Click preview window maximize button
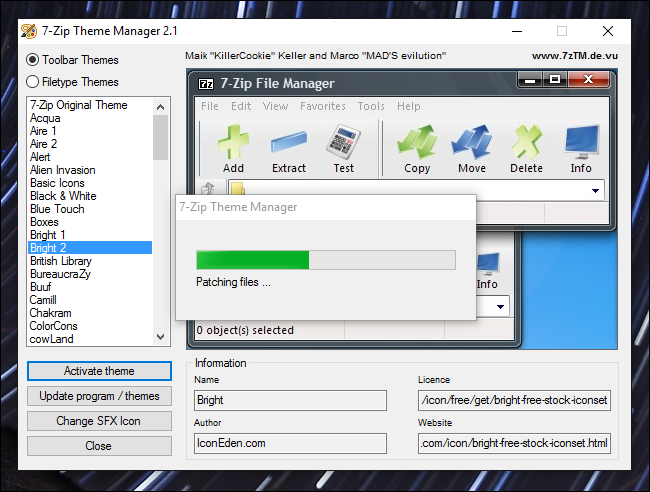650x492 pixels. 555,80
